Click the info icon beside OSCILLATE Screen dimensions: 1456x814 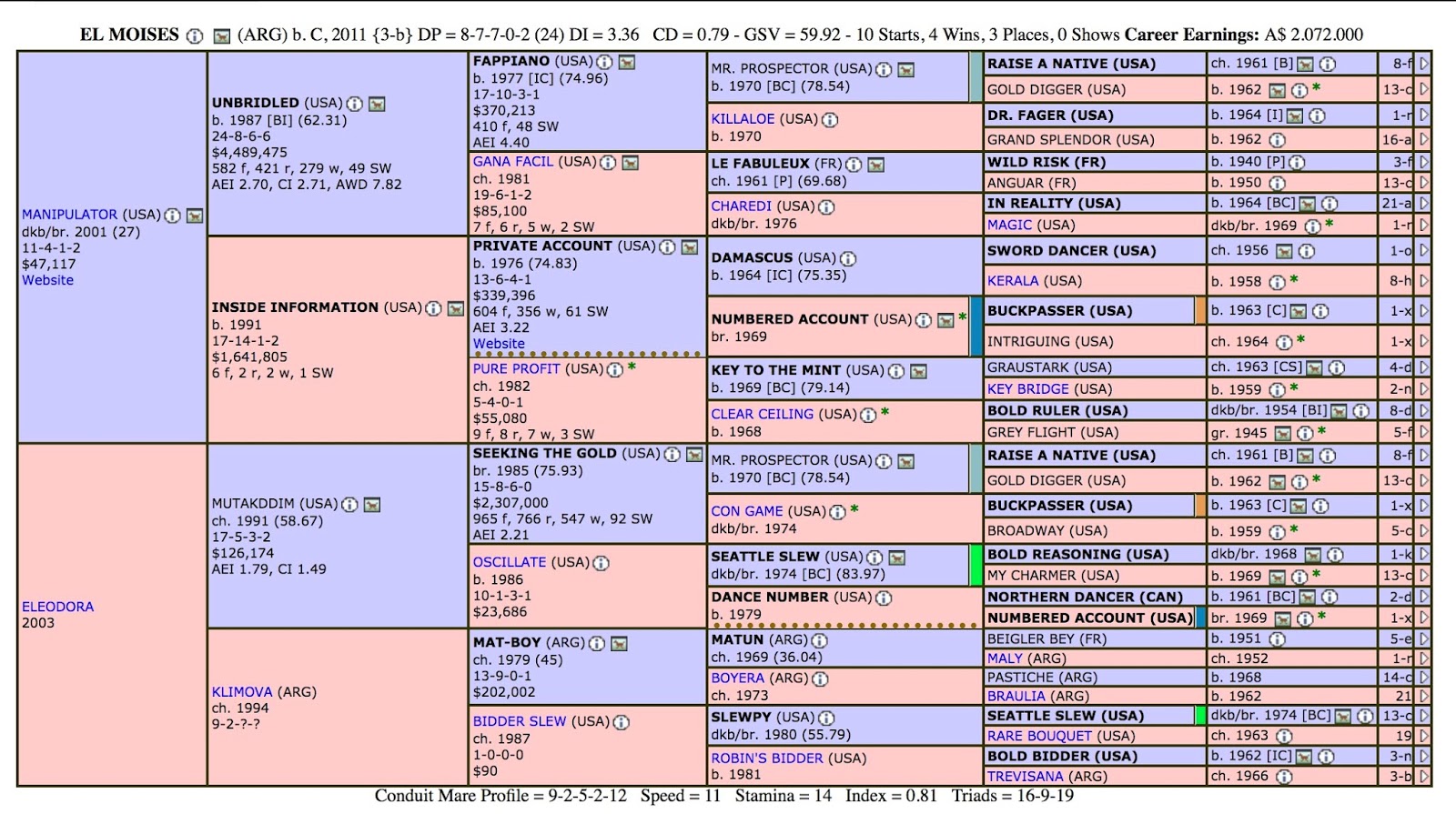tap(602, 563)
